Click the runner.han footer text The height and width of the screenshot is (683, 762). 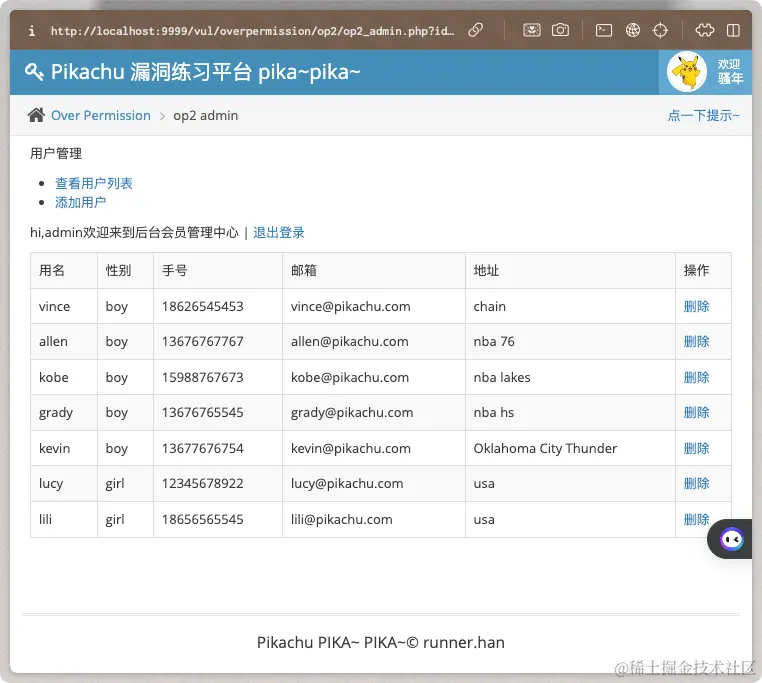(x=464, y=643)
